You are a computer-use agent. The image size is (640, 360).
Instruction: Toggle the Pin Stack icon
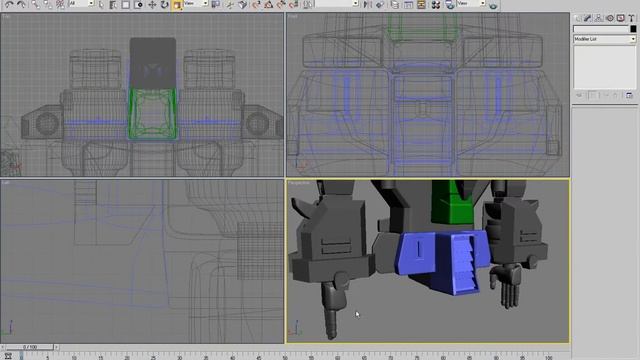(579, 95)
